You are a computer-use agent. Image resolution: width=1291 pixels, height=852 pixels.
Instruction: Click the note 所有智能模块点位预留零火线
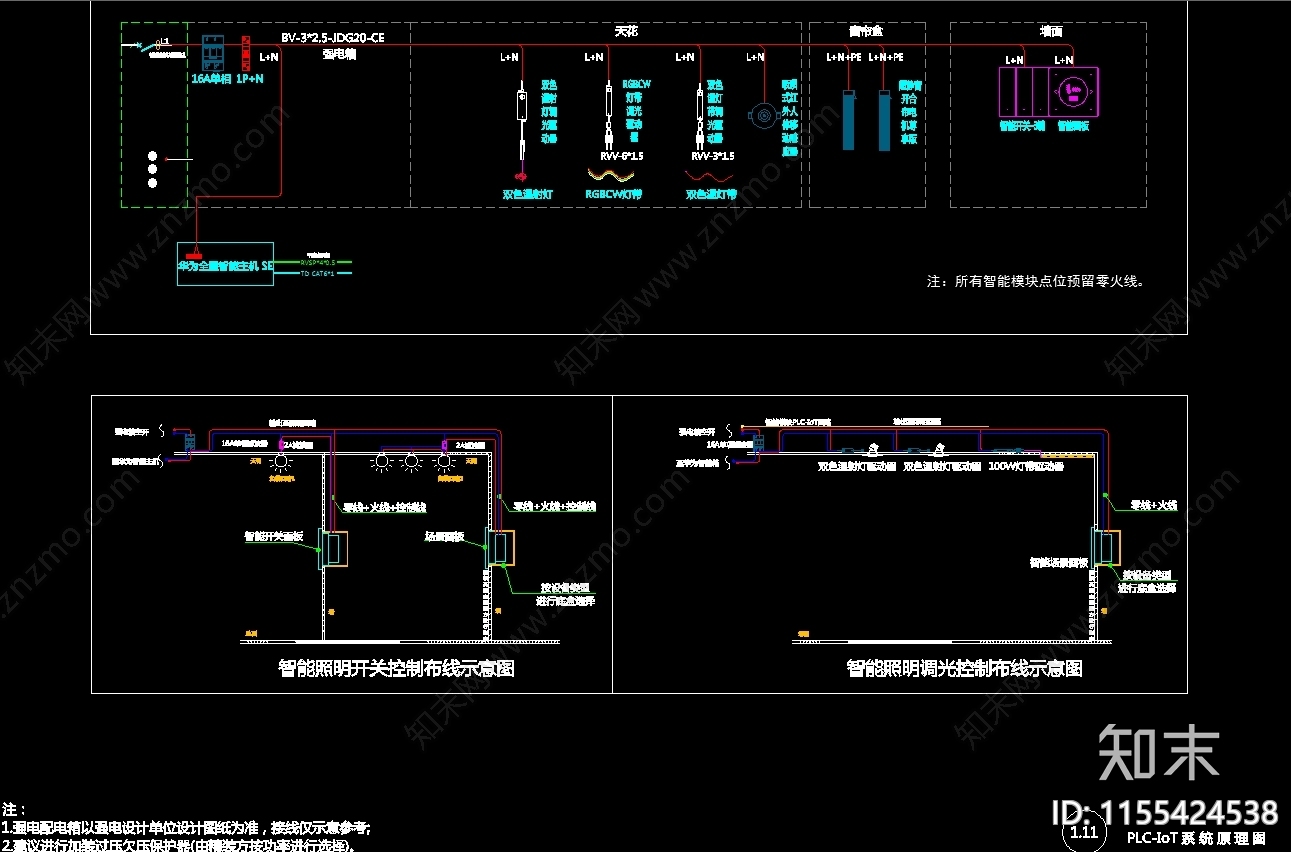coord(1035,282)
